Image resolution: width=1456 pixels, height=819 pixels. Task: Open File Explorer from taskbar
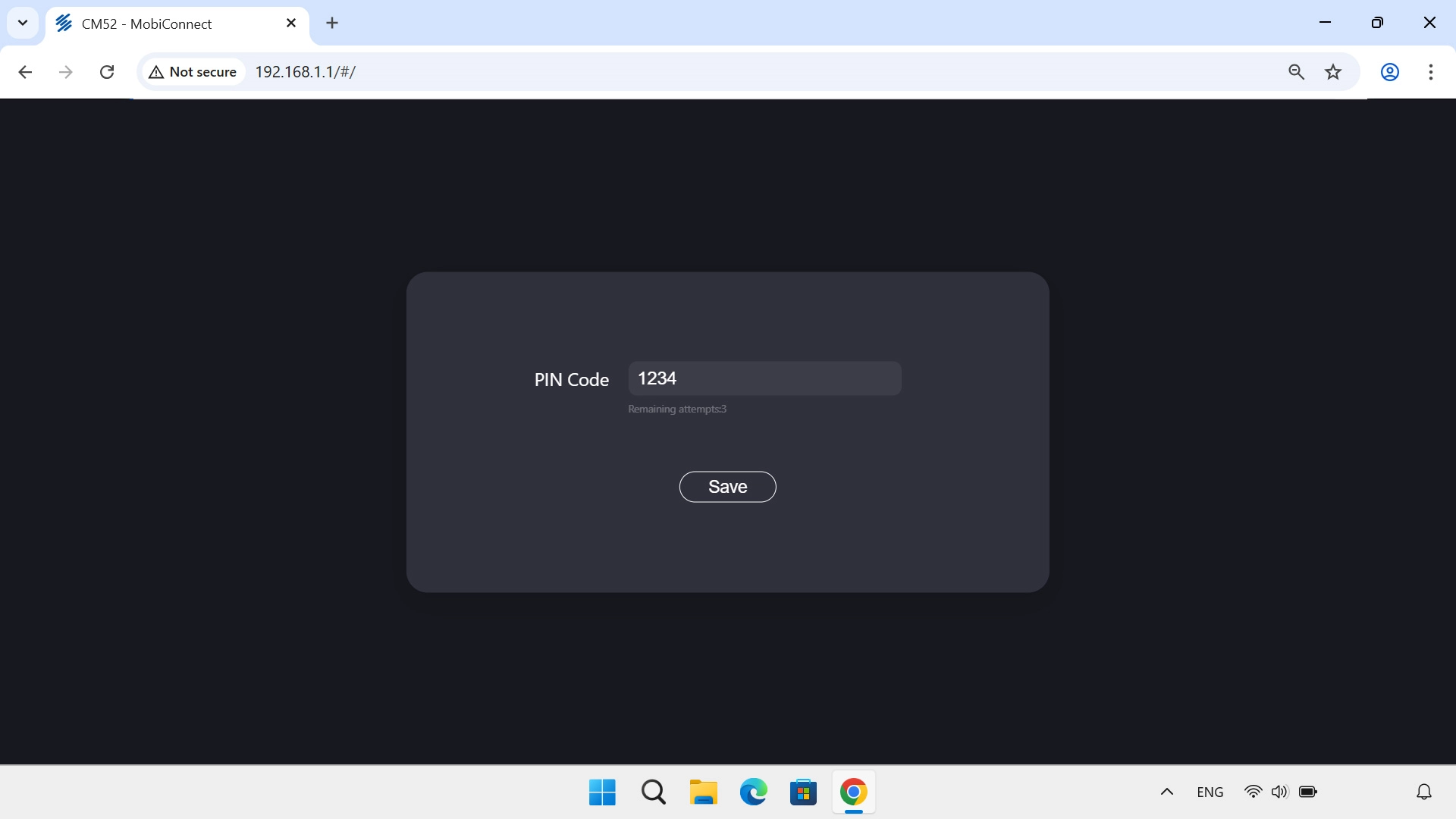tap(703, 792)
